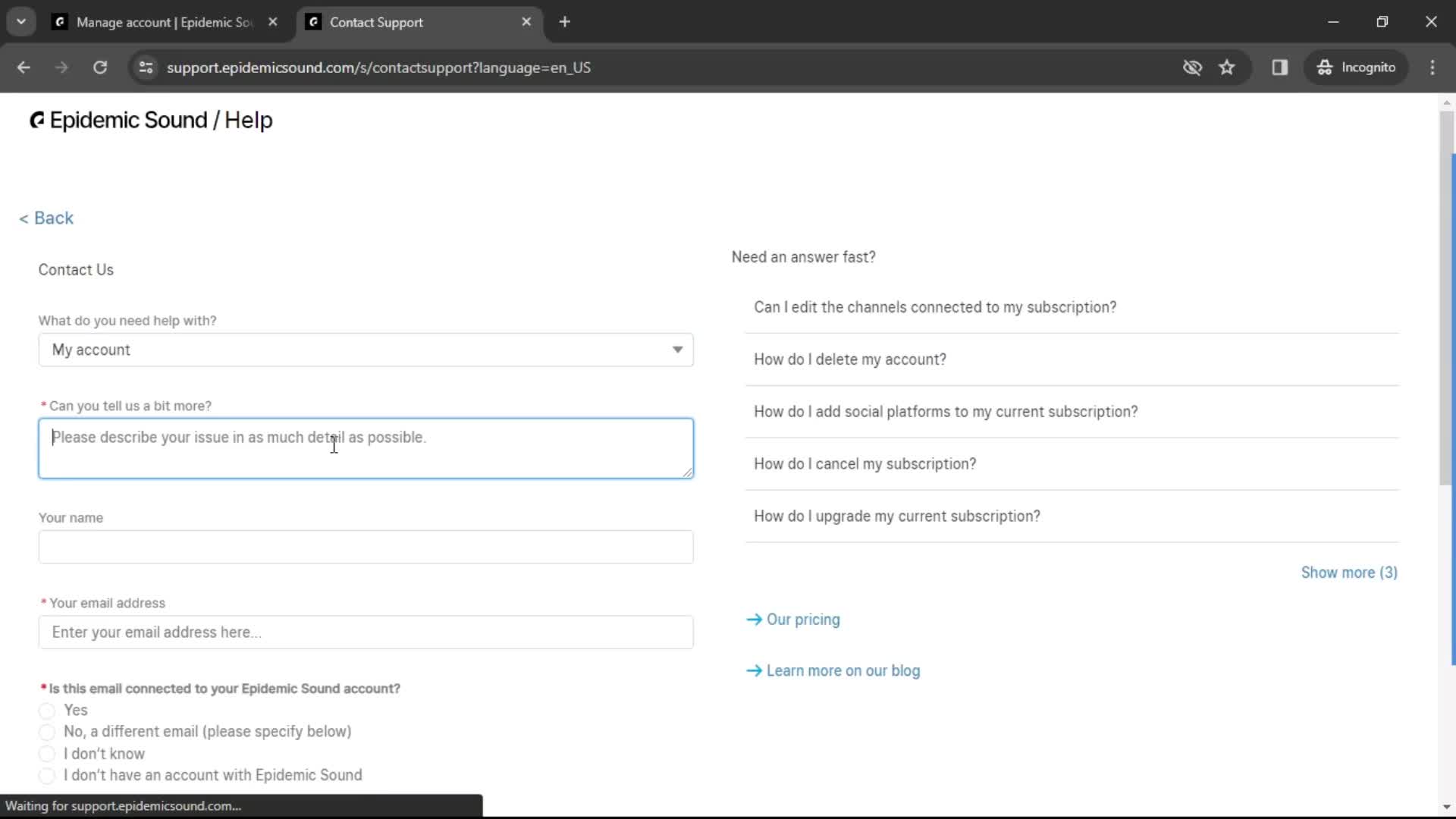Click the scrollbar up arrow
The height and width of the screenshot is (819, 1456).
tap(1446, 102)
